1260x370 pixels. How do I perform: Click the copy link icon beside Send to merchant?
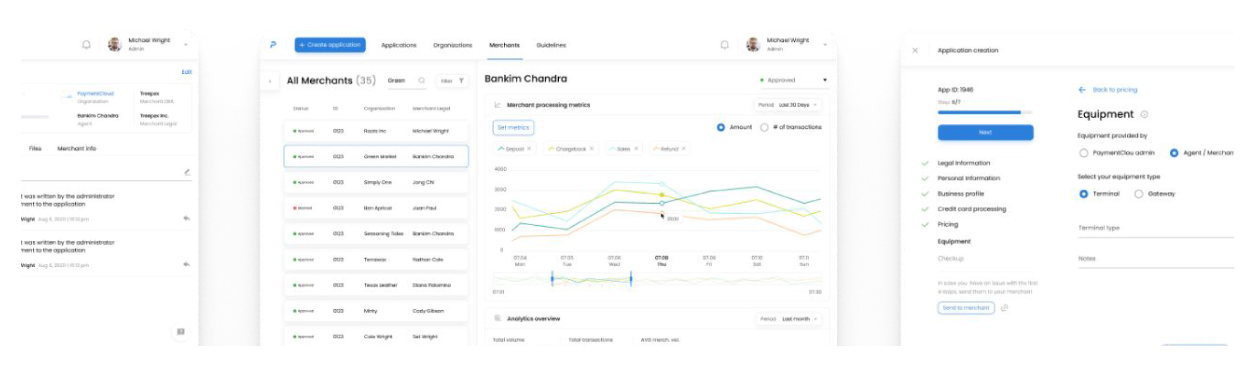pos(1004,308)
